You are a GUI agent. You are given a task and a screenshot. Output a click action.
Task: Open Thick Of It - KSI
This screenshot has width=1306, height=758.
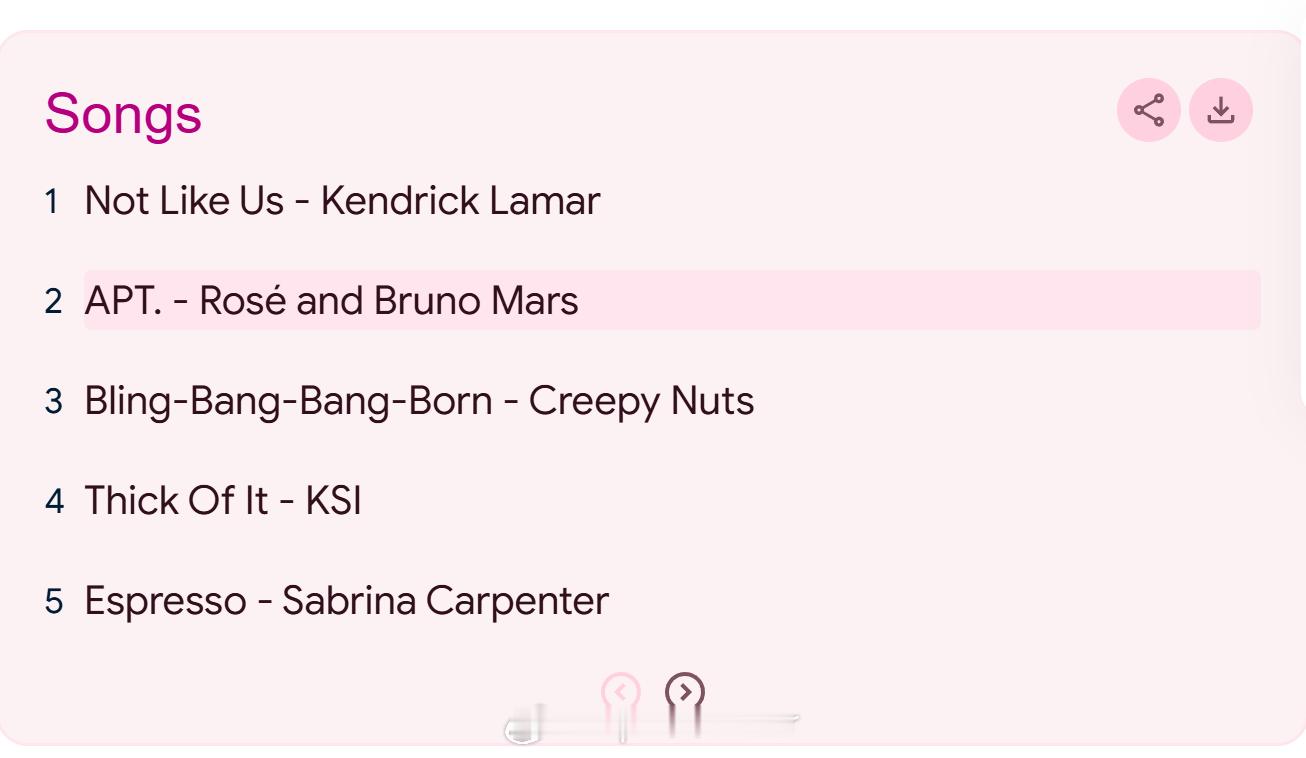pos(223,500)
